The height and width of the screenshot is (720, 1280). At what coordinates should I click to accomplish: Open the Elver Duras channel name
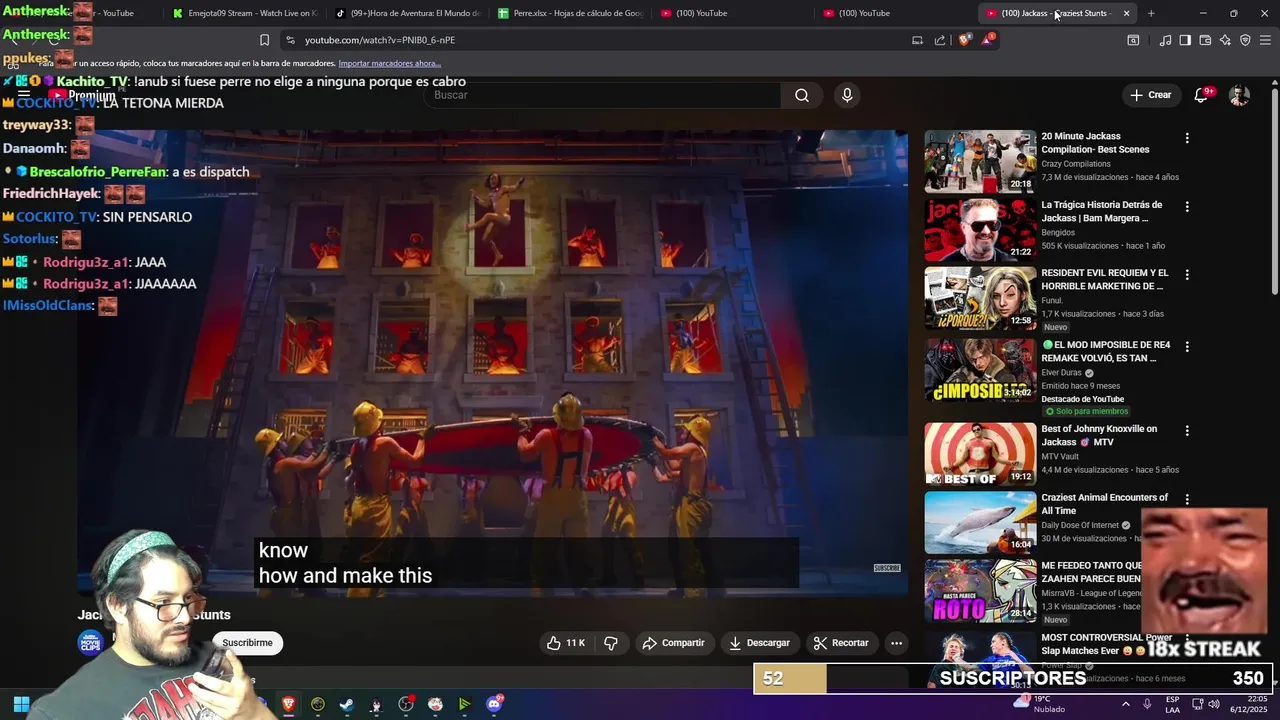click(x=1063, y=373)
